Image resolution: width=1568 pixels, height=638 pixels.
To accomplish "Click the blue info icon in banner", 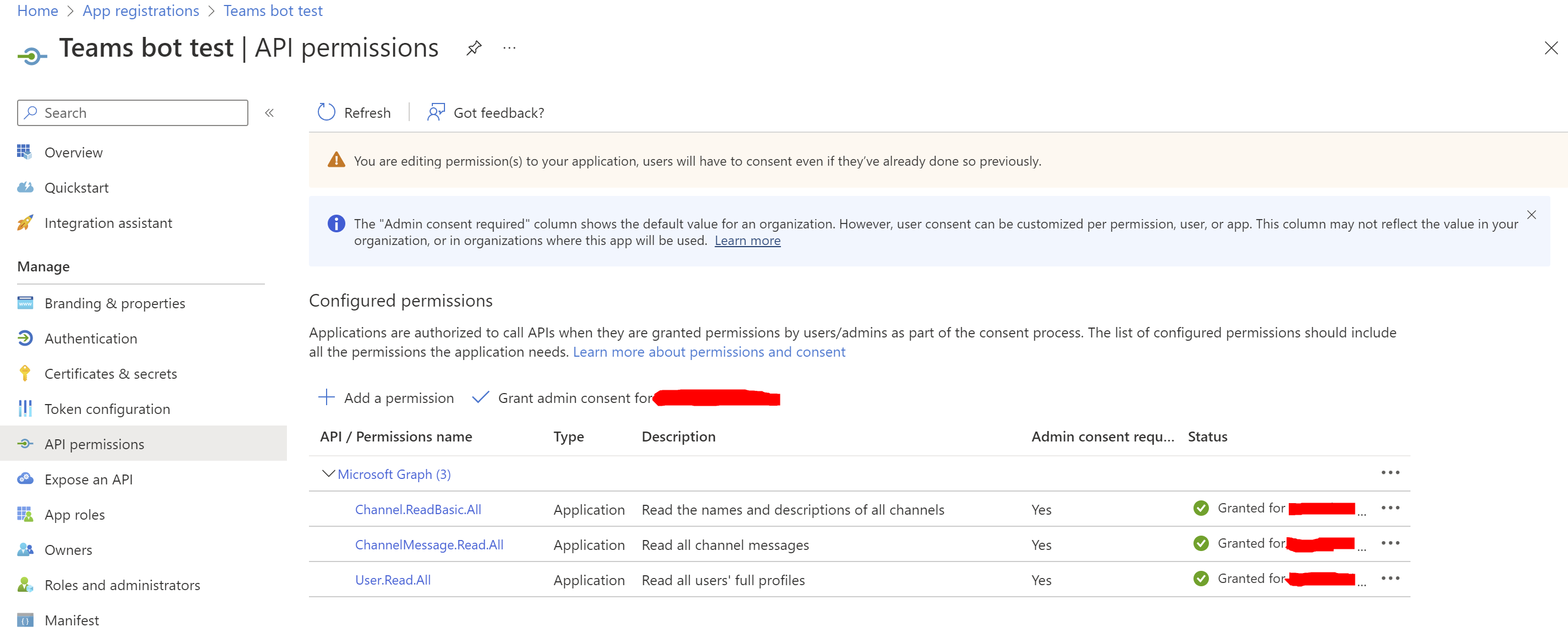I will point(336,224).
